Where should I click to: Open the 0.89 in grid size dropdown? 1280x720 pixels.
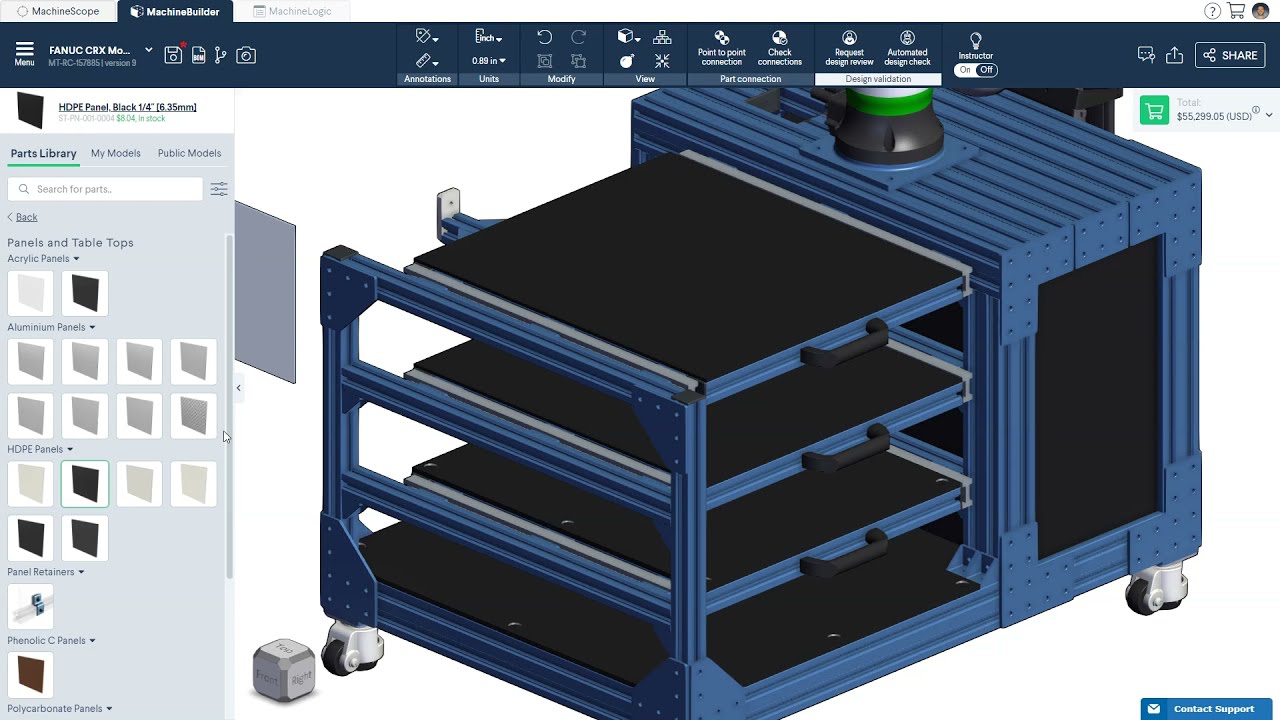click(488, 61)
